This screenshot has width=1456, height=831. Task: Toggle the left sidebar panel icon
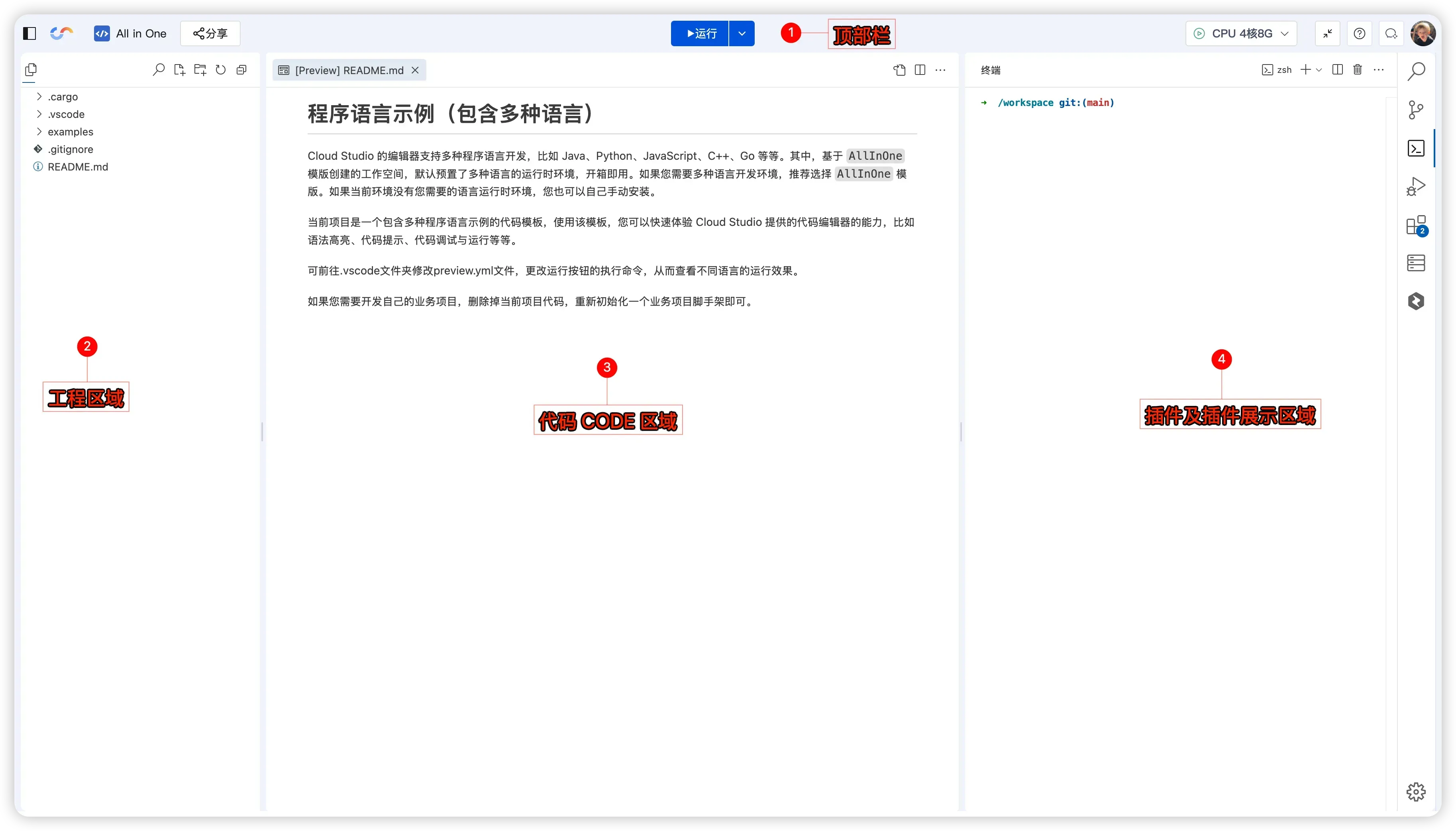[29, 33]
